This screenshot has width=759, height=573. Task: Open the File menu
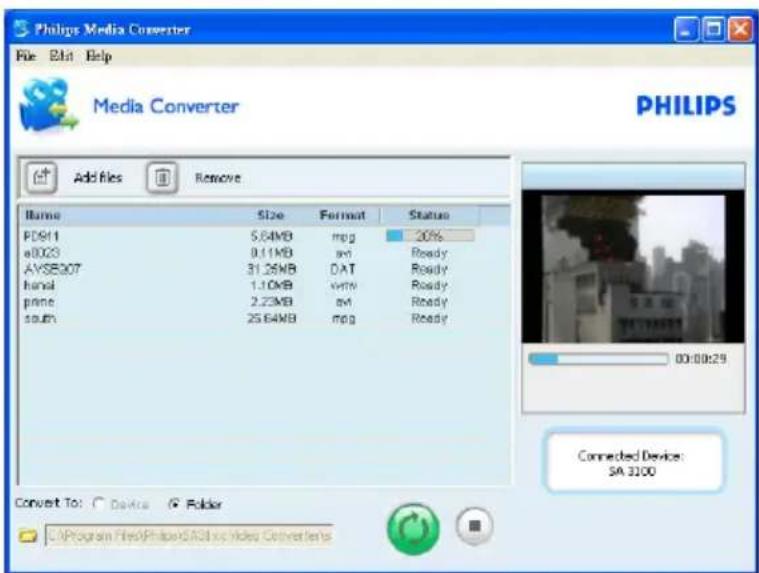tap(26, 56)
